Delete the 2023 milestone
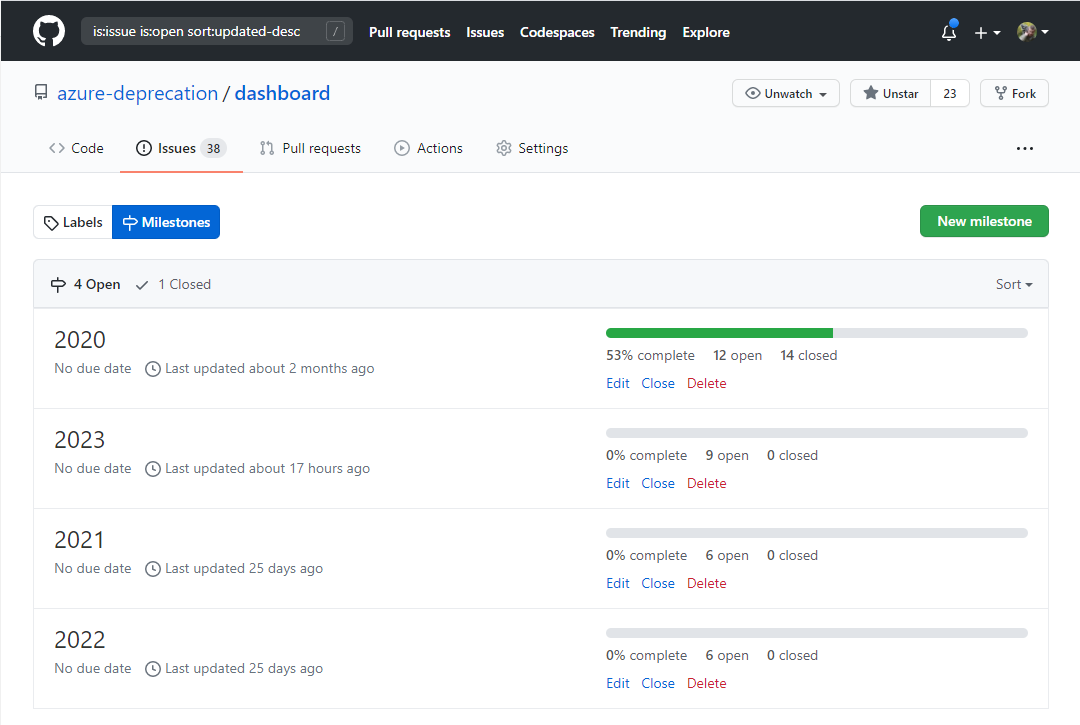This screenshot has width=1080, height=725. click(x=707, y=483)
